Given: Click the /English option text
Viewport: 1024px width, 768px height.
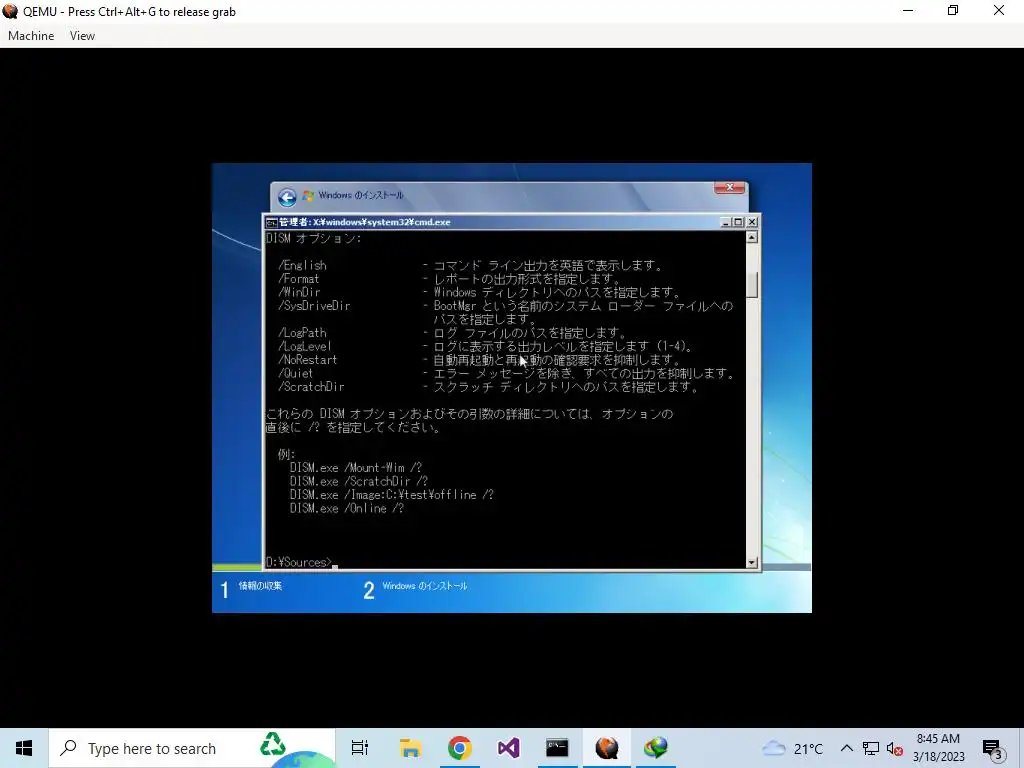Looking at the screenshot, I should click(303, 265).
